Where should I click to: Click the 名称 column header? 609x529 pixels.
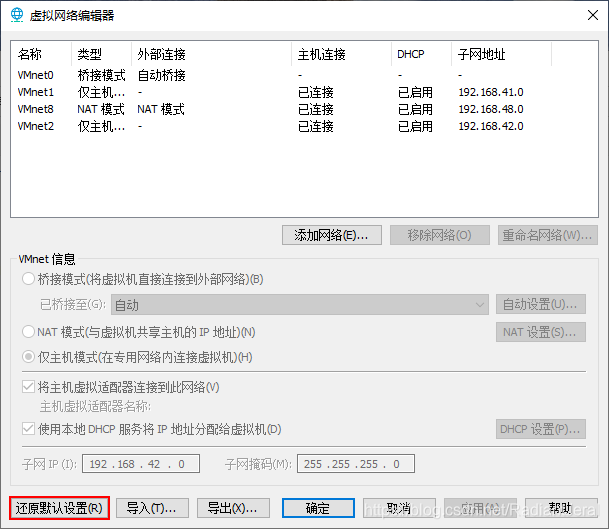[x=42, y=54]
